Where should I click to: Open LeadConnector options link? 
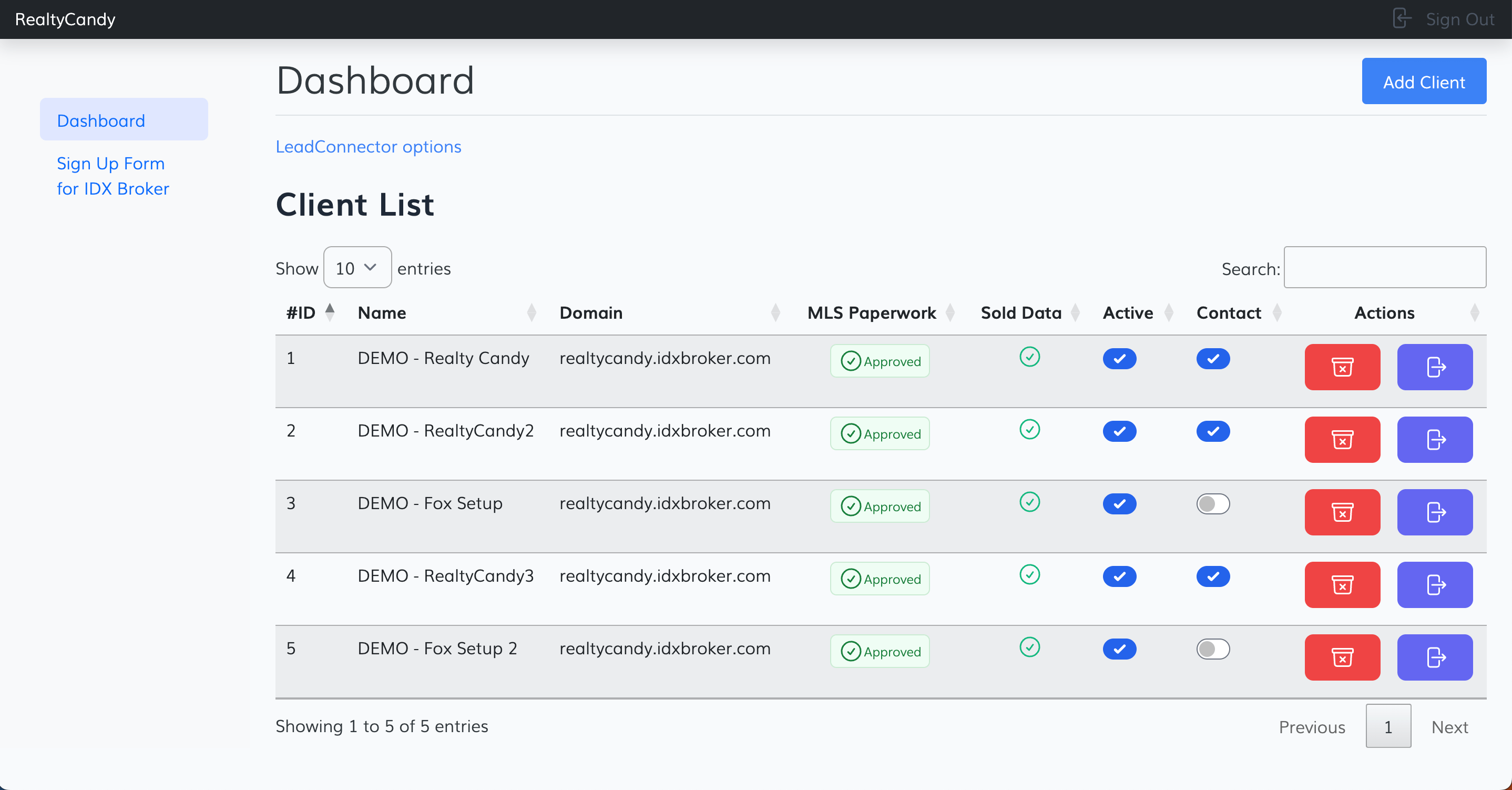pos(368,146)
